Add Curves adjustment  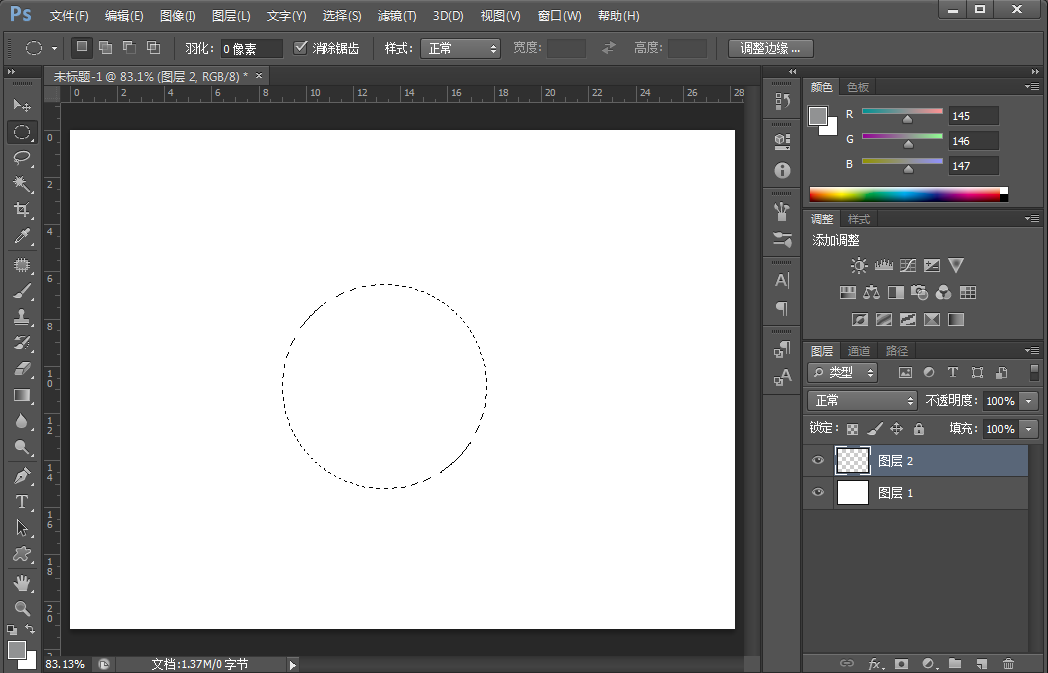click(908, 265)
